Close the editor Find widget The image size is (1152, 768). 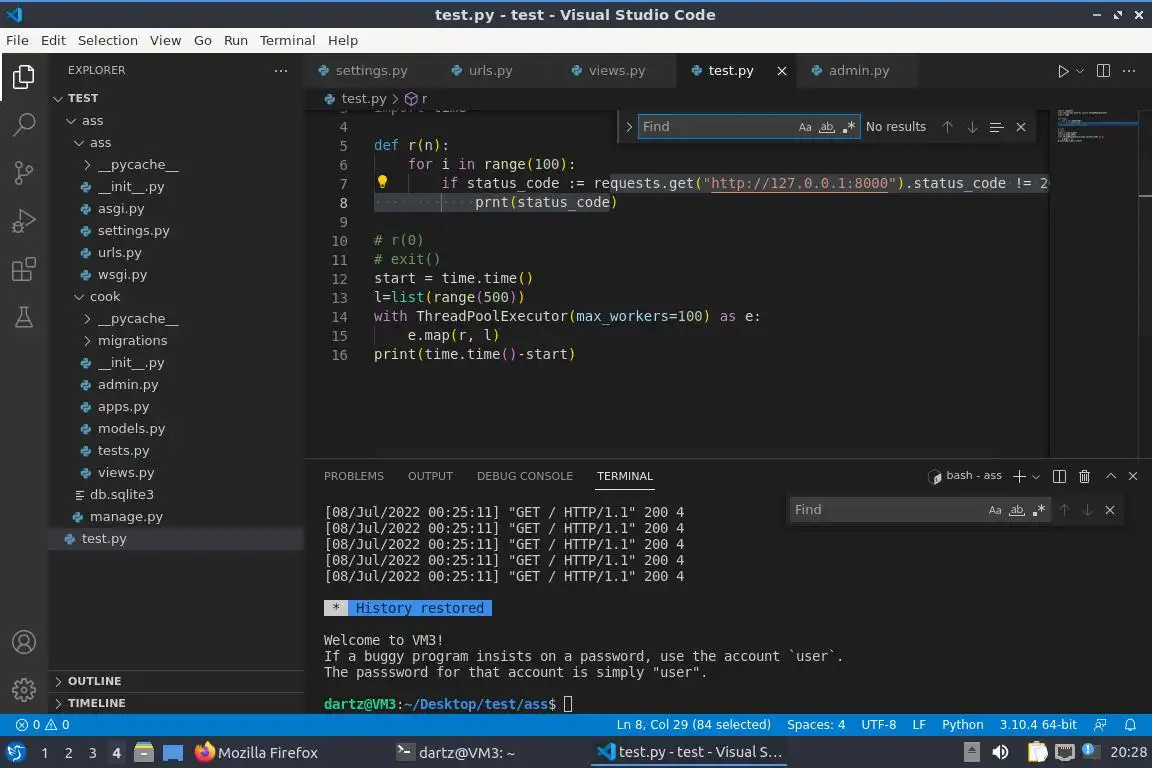click(x=1020, y=127)
